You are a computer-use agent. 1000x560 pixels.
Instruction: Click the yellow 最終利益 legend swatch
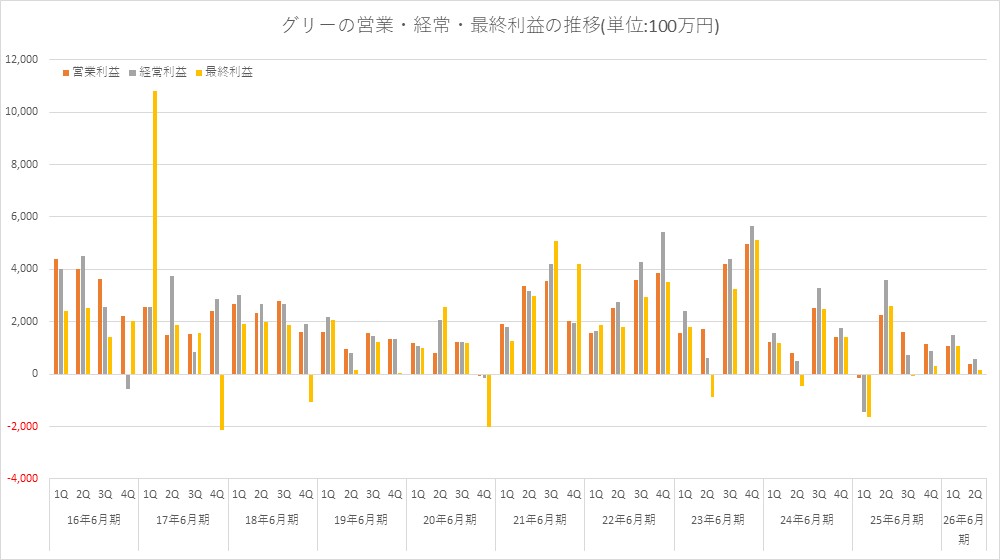(200, 72)
